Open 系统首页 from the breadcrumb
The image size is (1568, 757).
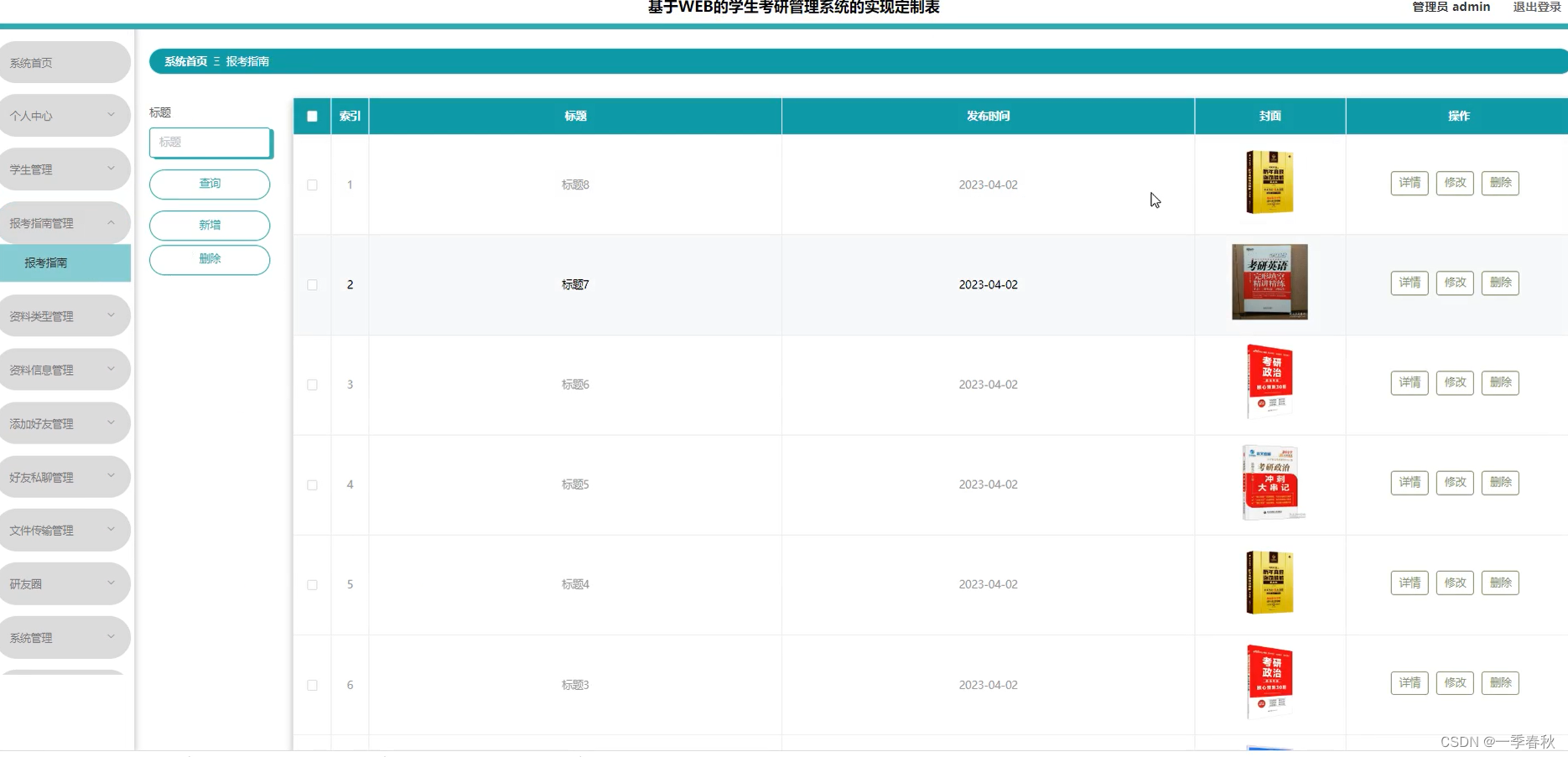[184, 61]
